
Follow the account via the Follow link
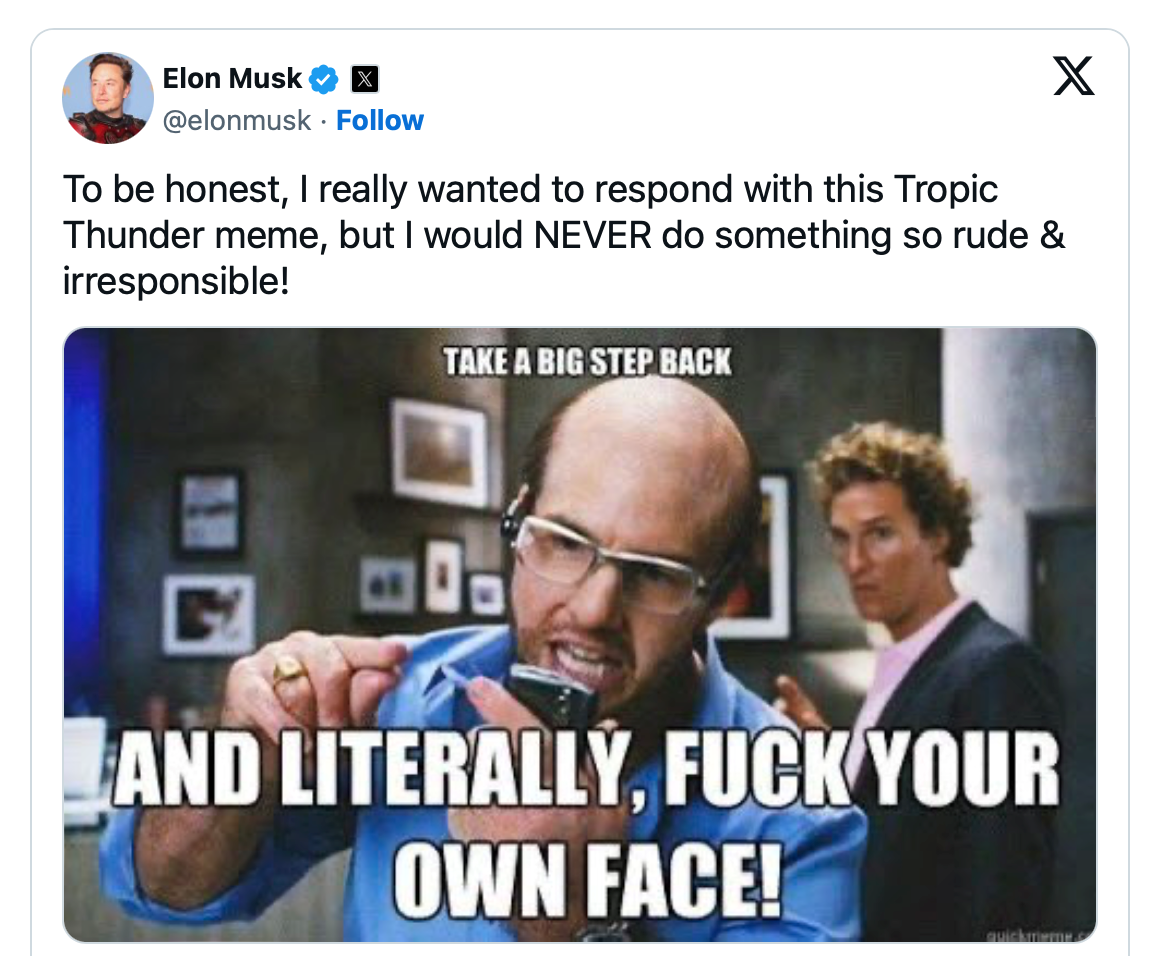(x=380, y=120)
